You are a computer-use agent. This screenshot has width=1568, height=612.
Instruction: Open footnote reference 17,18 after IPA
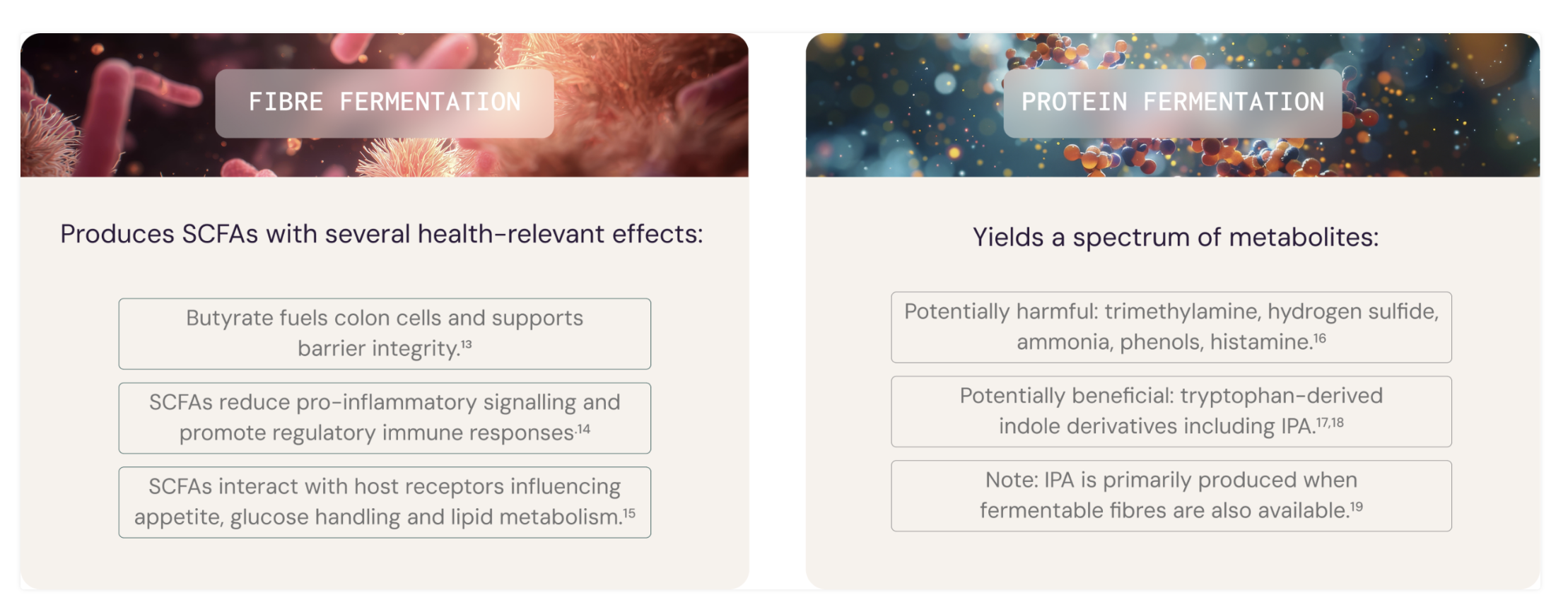click(x=1330, y=423)
